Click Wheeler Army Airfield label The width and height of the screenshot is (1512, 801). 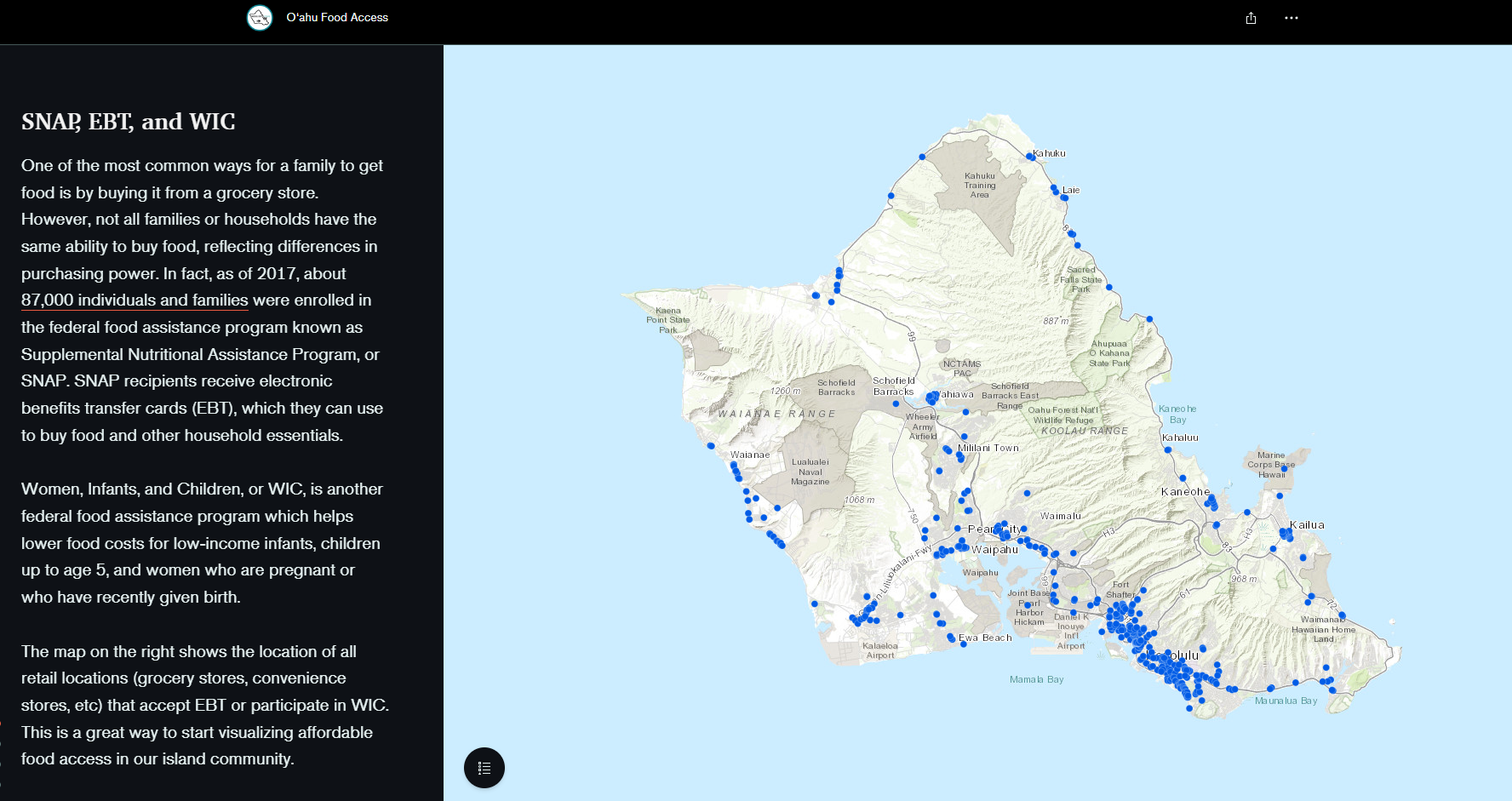pos(923,426)
